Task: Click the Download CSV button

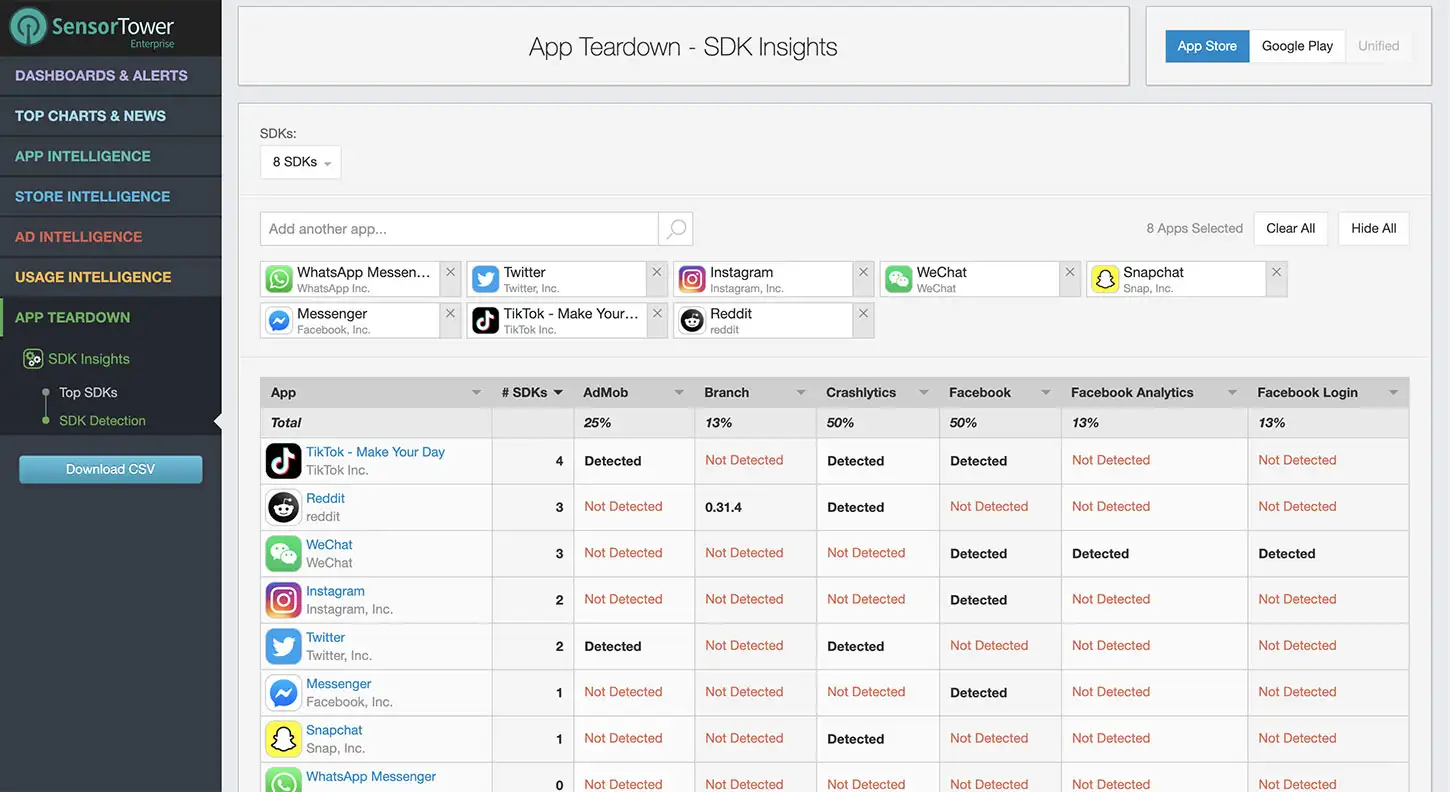Action: (x=111, y=469)
